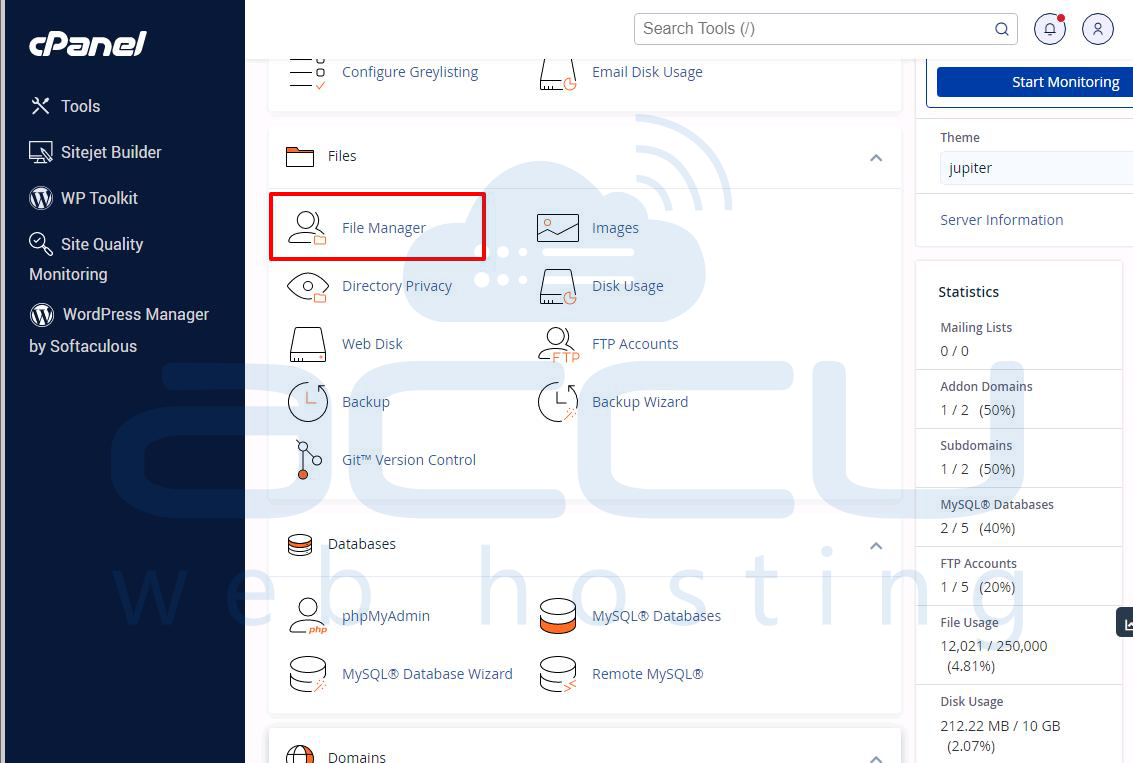Click the Backup clock icon
The height and width of the screenshot is (763, 1133).
click(x=309, y=402)
